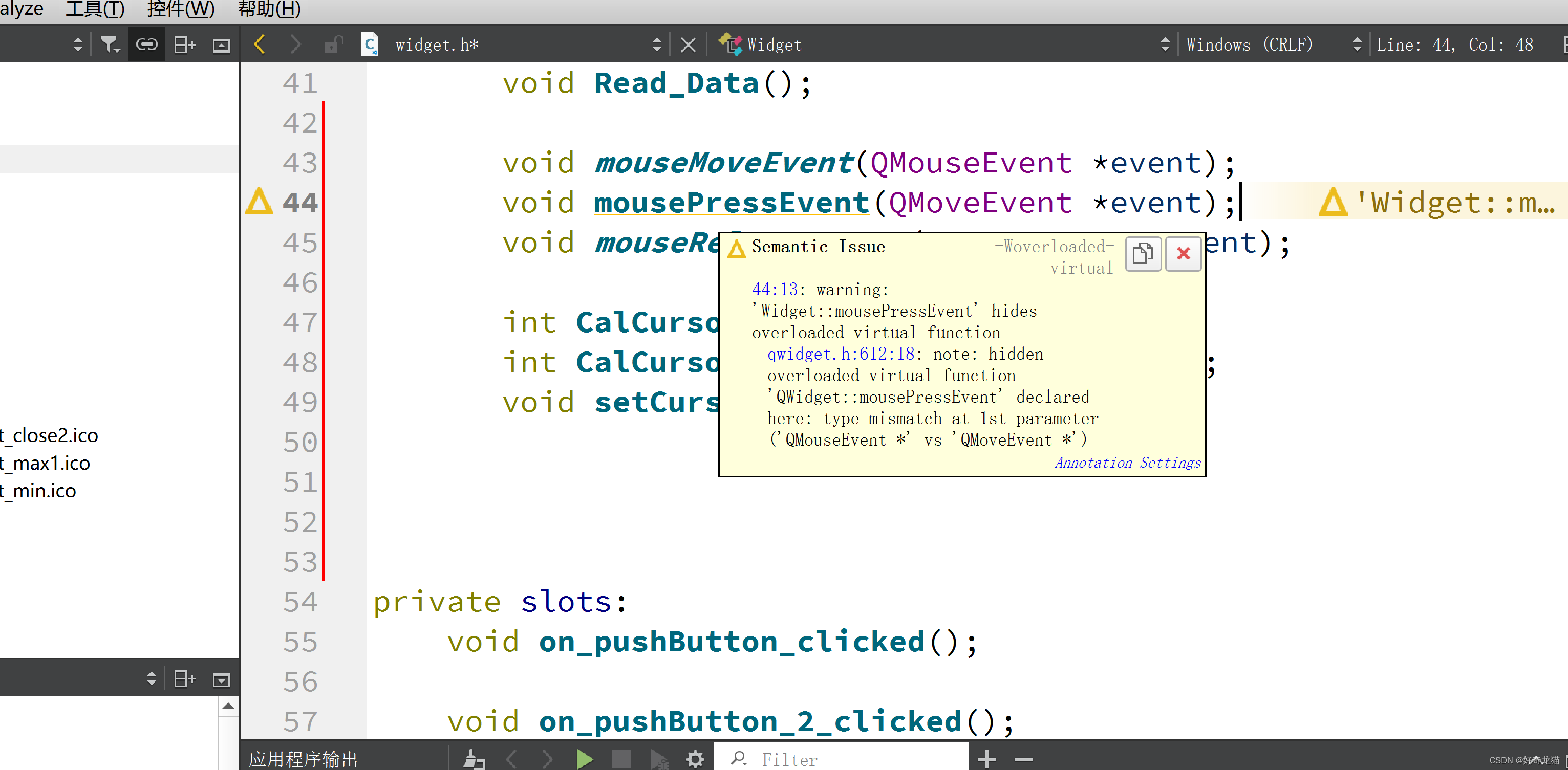Zoom out application output with minus
Image resolution: width=1568 pixels, height=770 pixels.
(1023, 758)
